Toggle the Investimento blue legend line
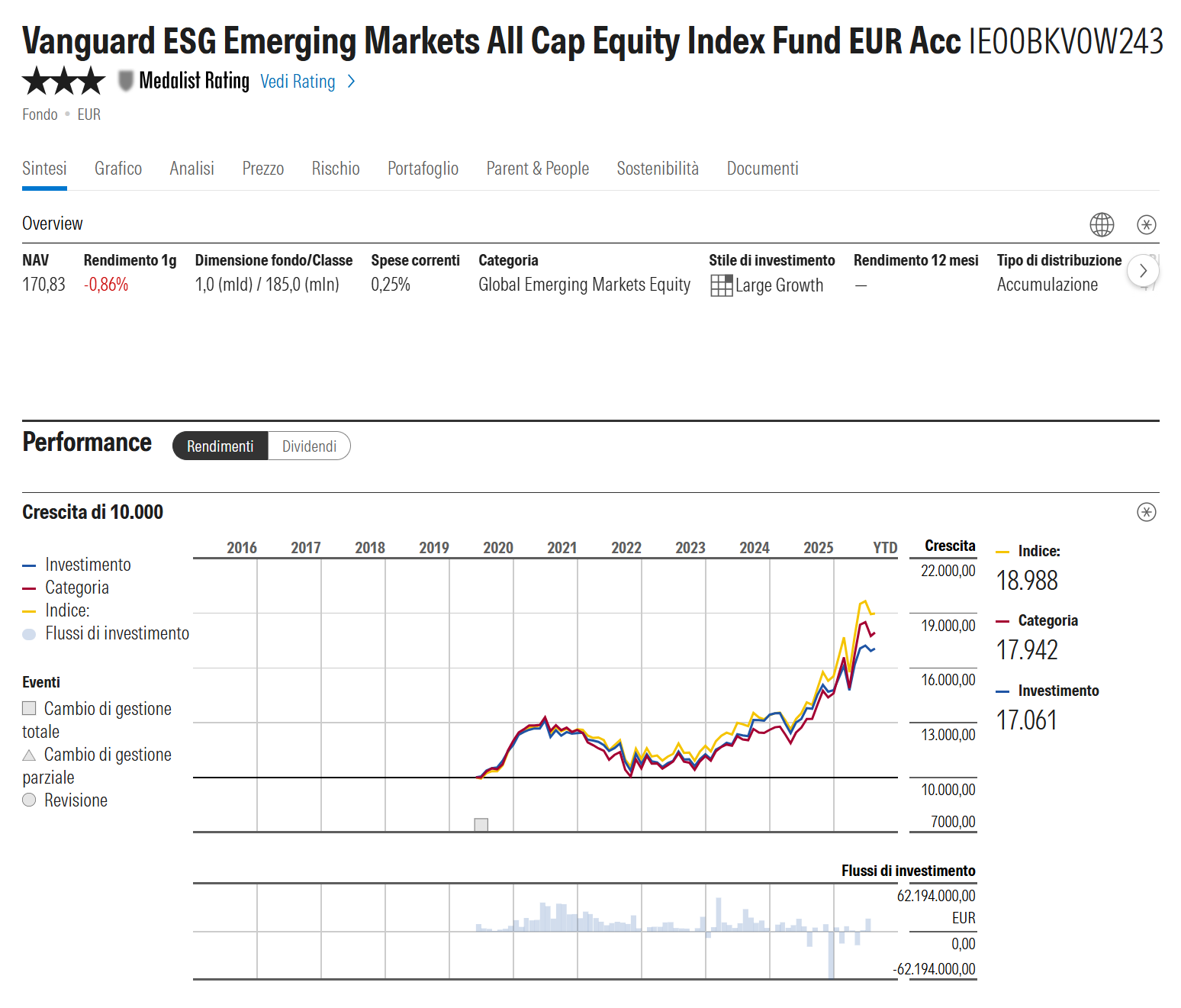The width and height of the screenshot is (1181, 1008). pyautogui.click(x=29, y=565)
